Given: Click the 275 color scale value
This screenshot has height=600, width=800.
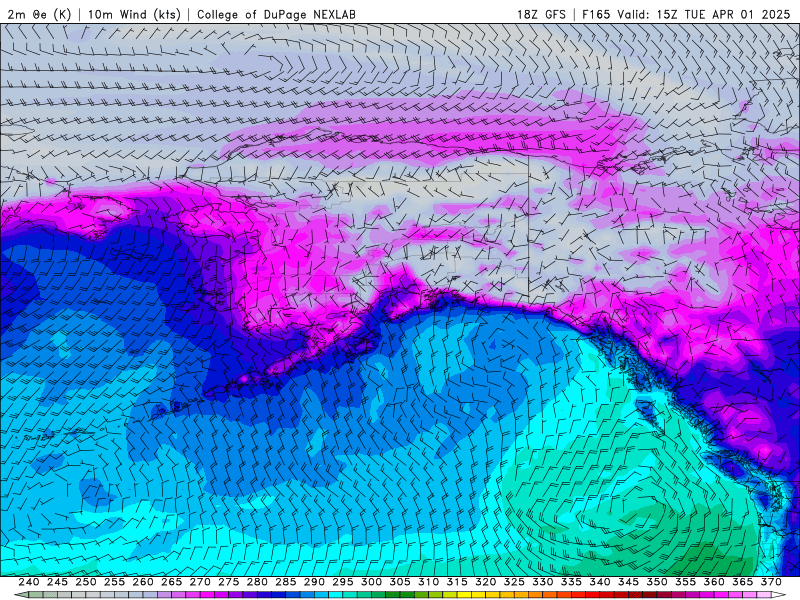Looking at the screenshot, I should [x=229, y=582].
